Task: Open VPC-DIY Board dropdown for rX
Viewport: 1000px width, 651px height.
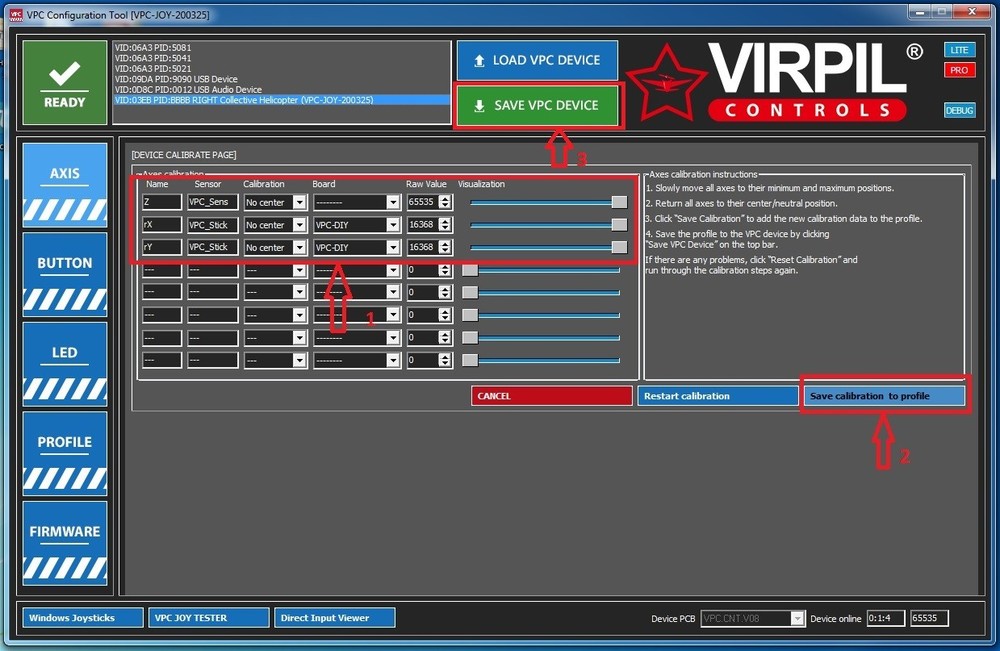Action: coord(393,224)
